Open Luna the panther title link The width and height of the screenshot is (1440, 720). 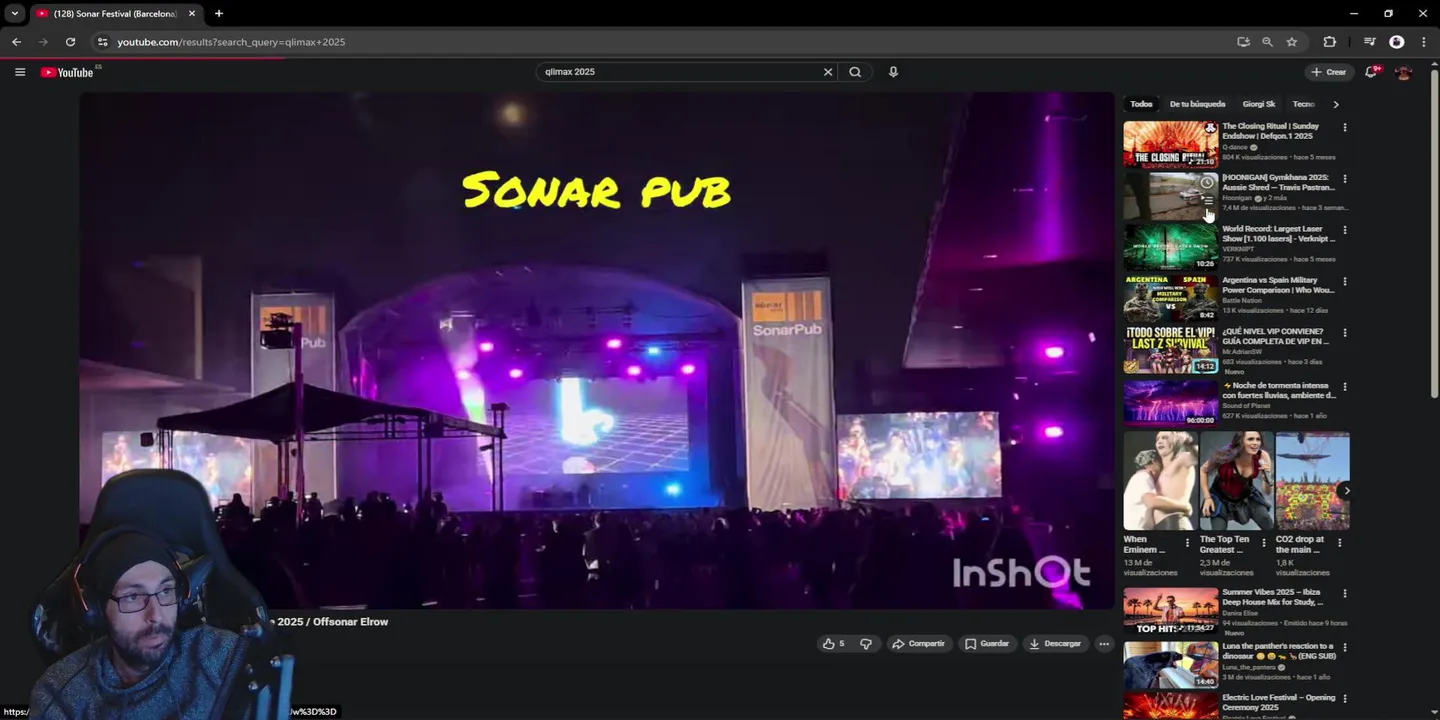coord(1278,651)
